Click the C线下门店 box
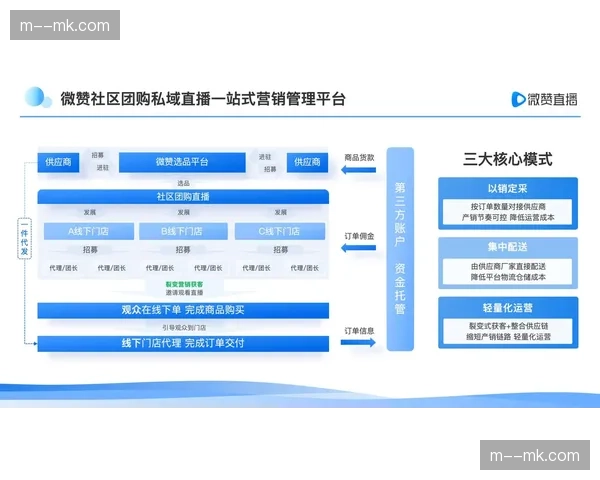600x480 pixels. pos(280,231)
